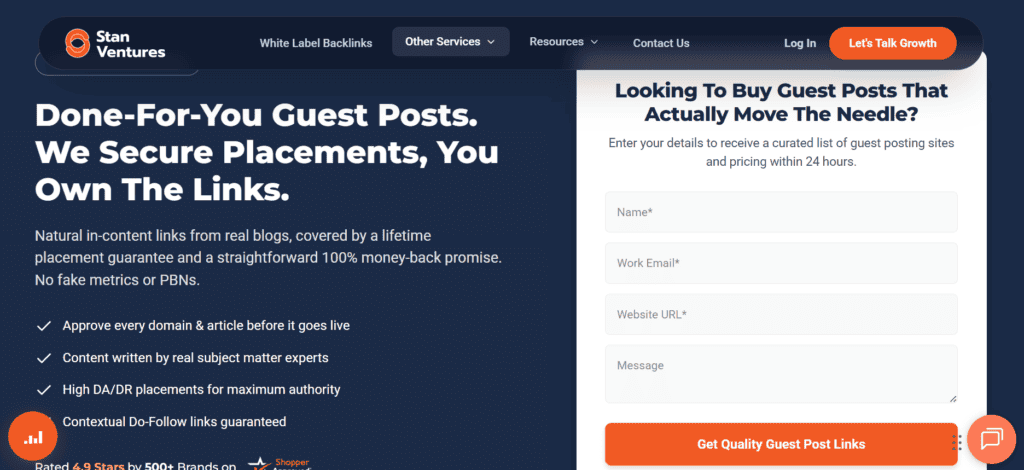Click 'Enter your details to receive' text
The height and width of the screenshot is (470, 1024).
pyautogui.click(x=781, y=152)
